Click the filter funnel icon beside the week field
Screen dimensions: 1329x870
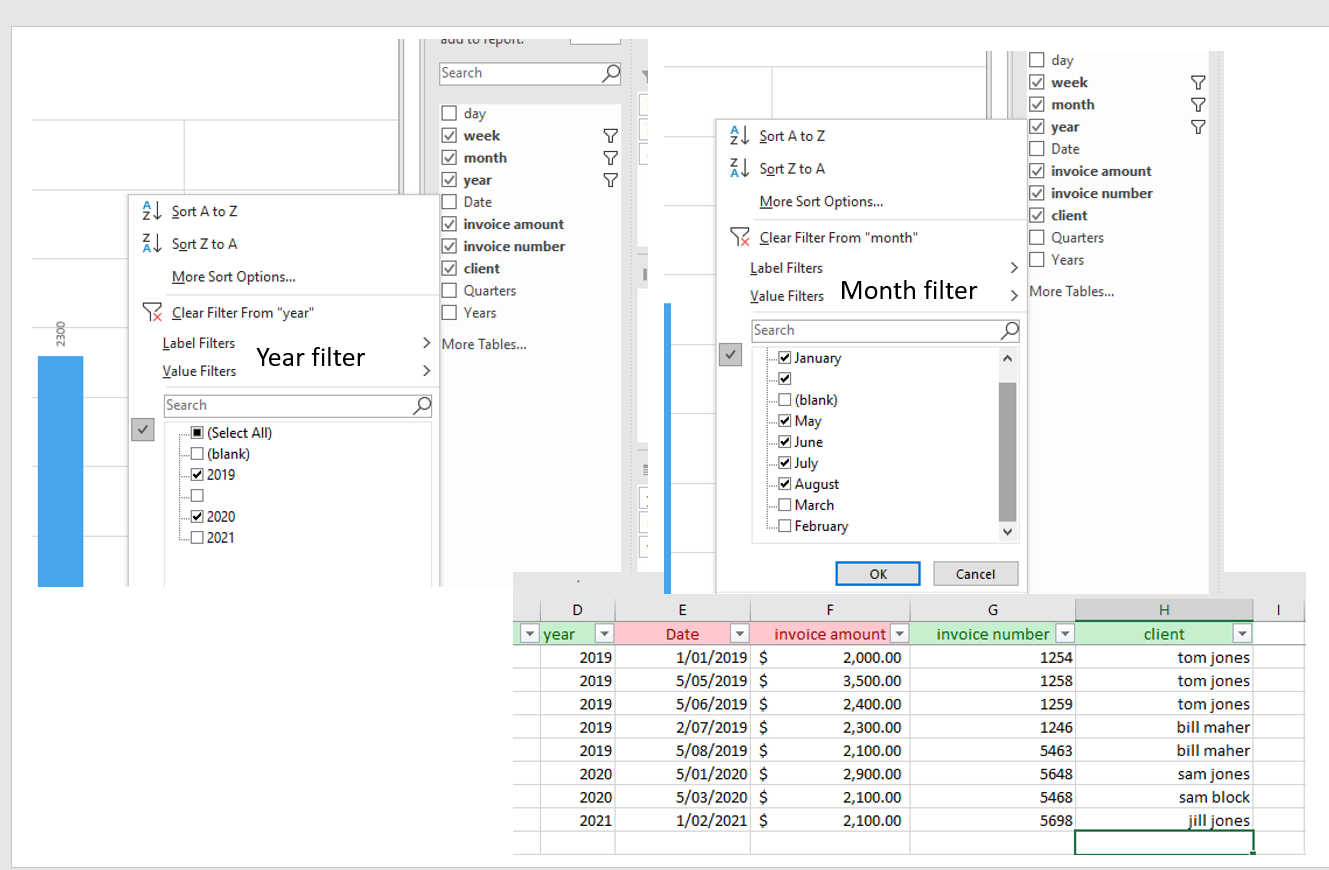pos(611,135)
